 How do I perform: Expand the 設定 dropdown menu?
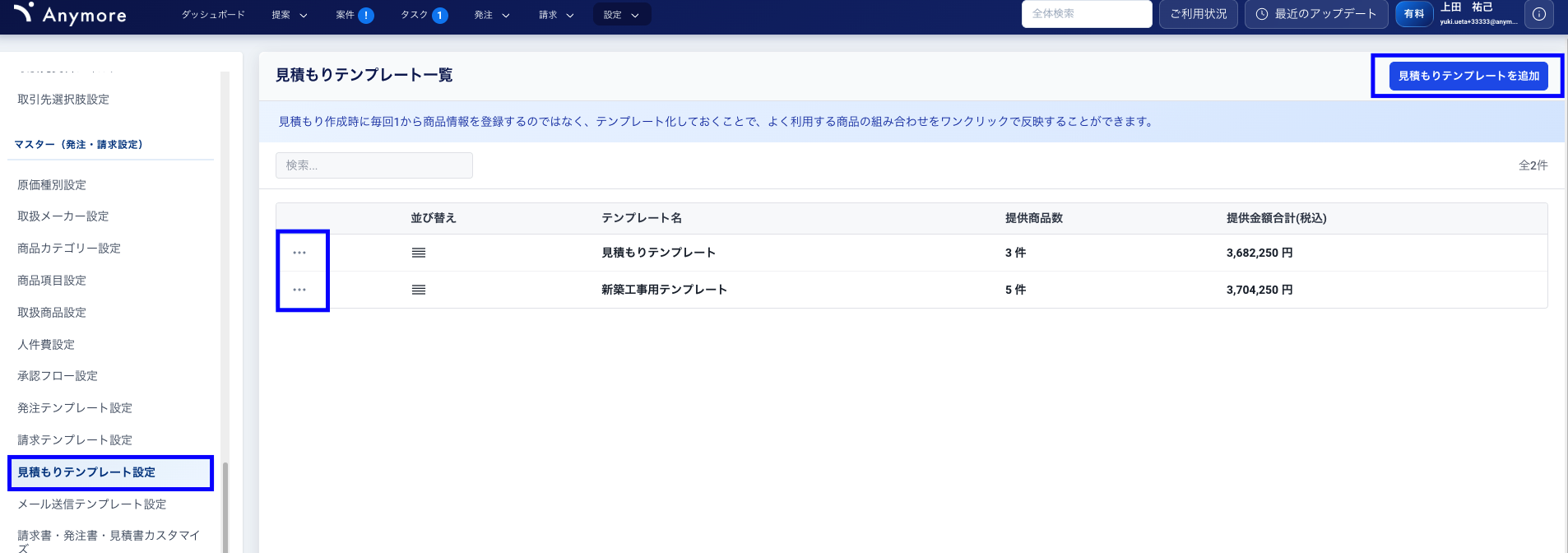click(622, 15)
